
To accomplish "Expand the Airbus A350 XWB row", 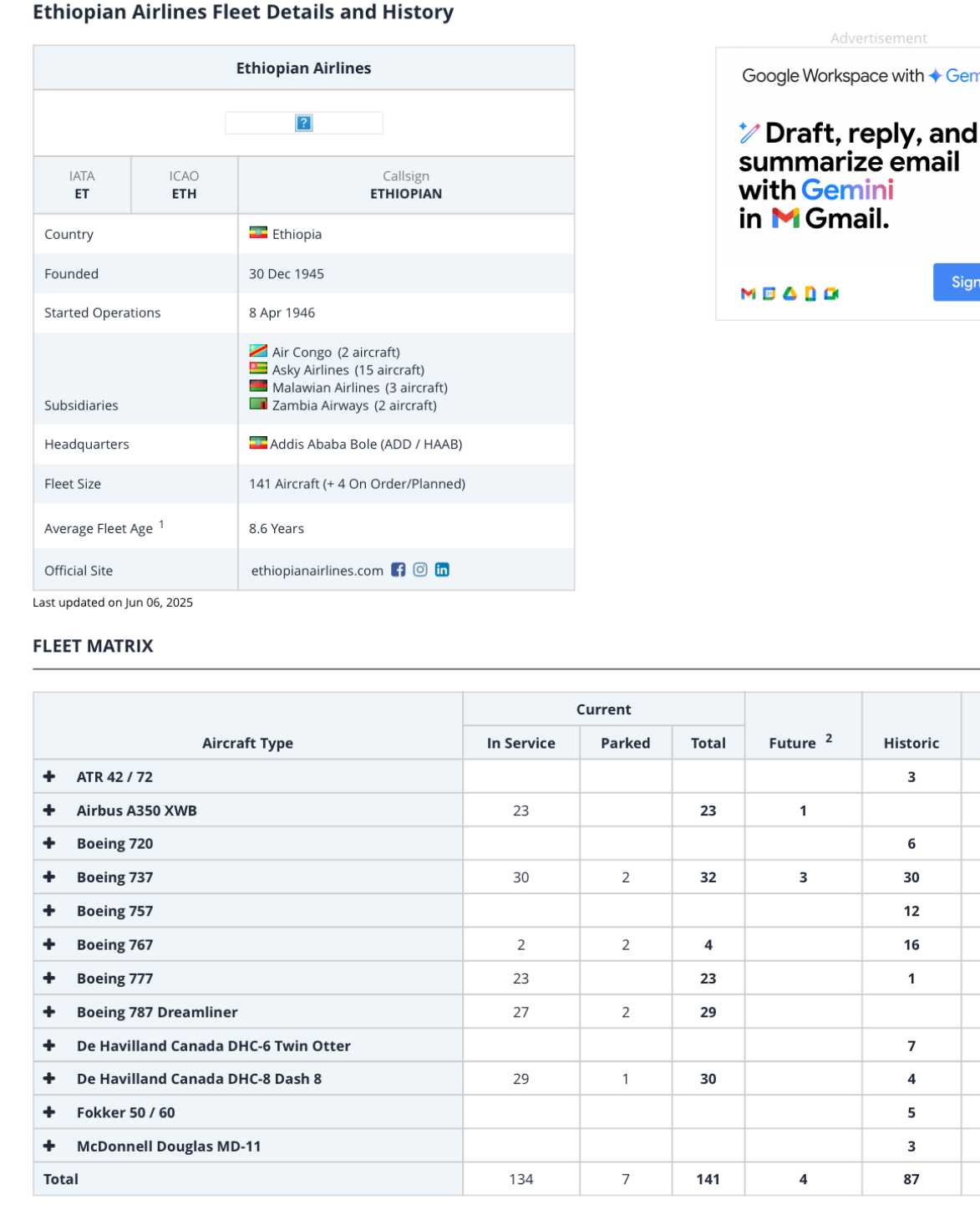I will coord(49,810).
